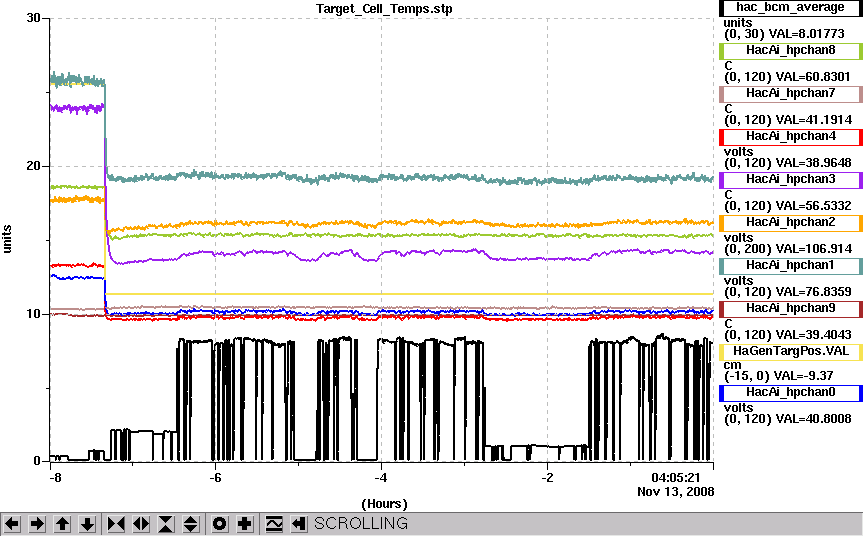The image size is (863, 536).
Task: Click the VAL=76.8359 reading
Action: tap(813, 292)
